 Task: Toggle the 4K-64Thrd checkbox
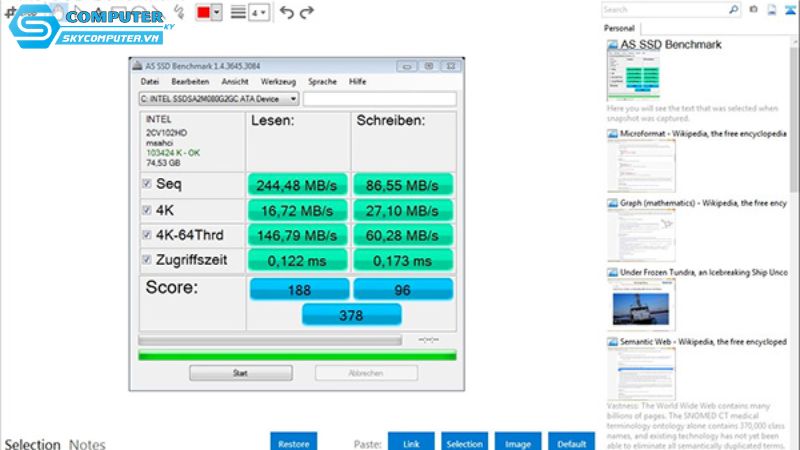pyautogui.click(x=147, y=235)
